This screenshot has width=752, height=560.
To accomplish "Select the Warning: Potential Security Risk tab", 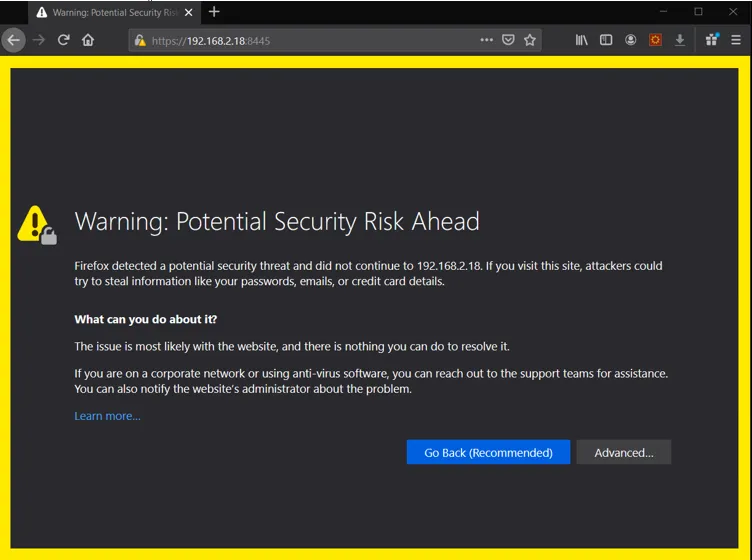I will click(115, 12).
